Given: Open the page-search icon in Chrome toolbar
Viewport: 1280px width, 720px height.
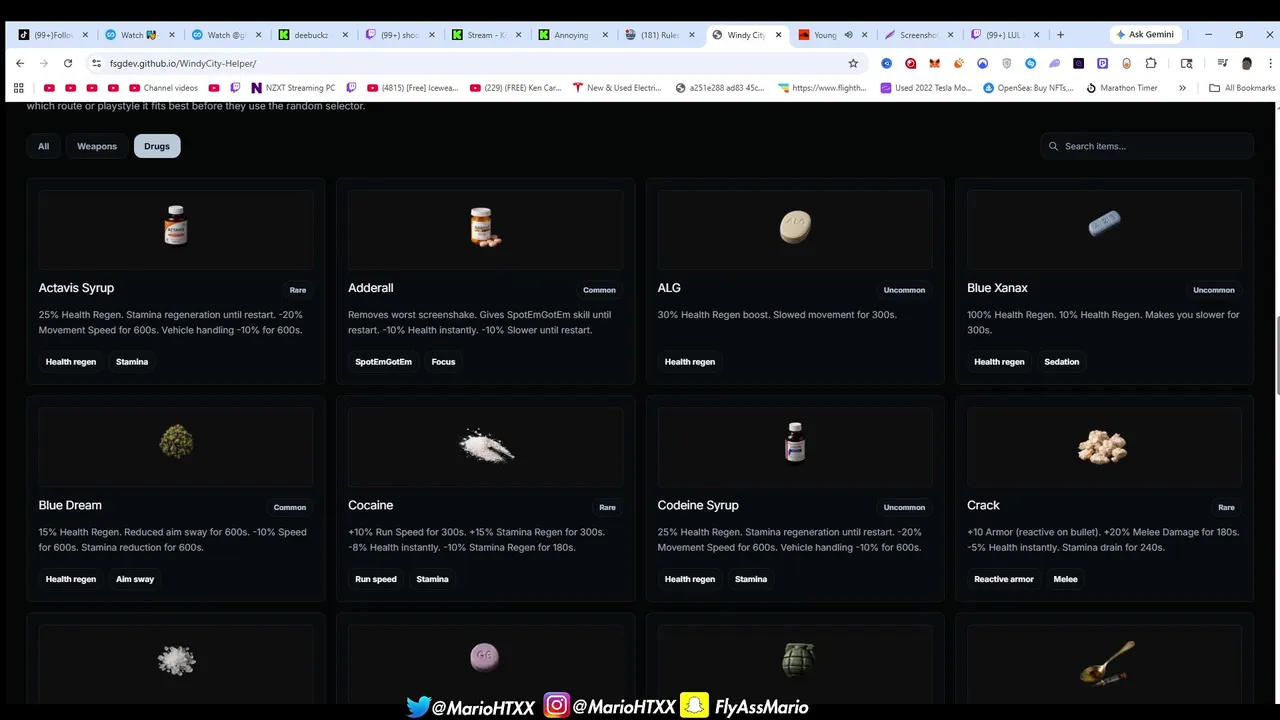Looking at the screenshot, I should [1186, 63].
